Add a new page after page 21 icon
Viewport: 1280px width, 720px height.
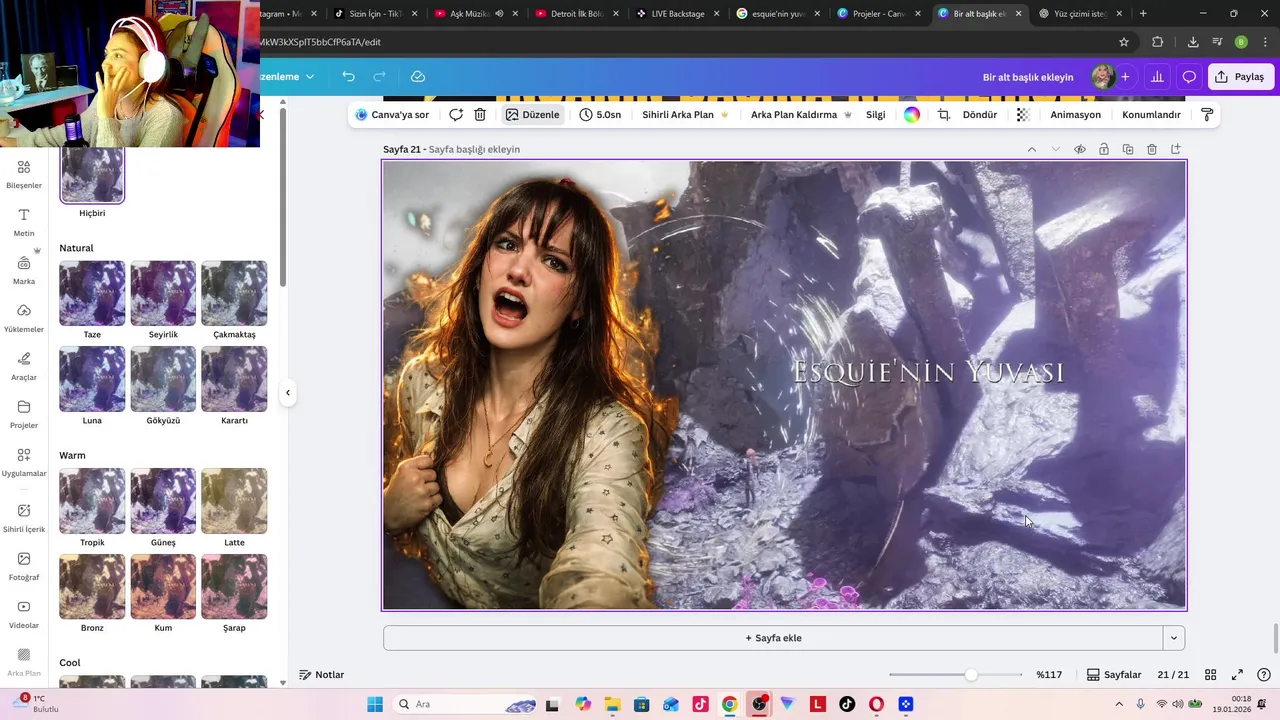(1176, 149)
